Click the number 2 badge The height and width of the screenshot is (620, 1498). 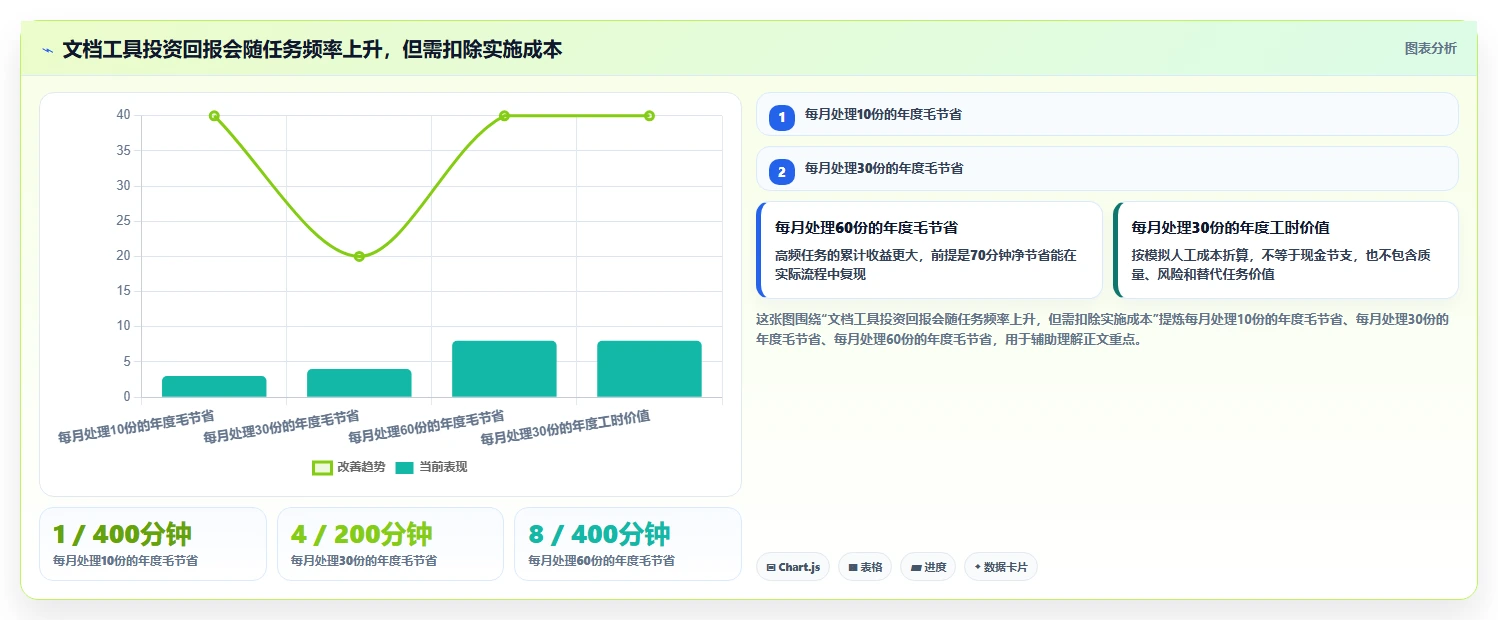tap(782, 172)
